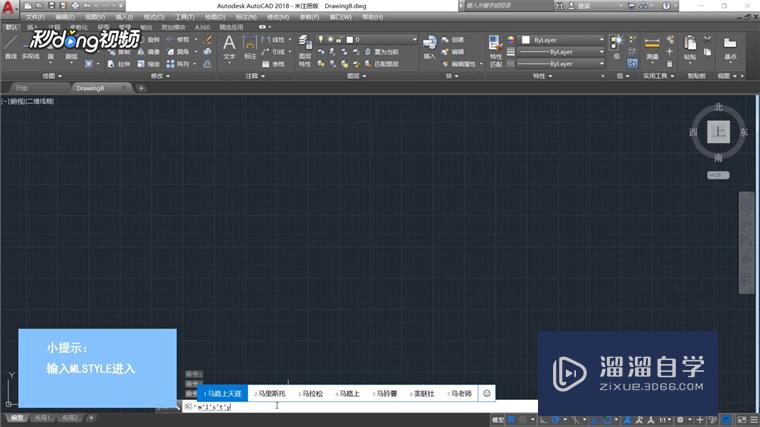Select IME candidate 马踏上天涯

[222, 393]
